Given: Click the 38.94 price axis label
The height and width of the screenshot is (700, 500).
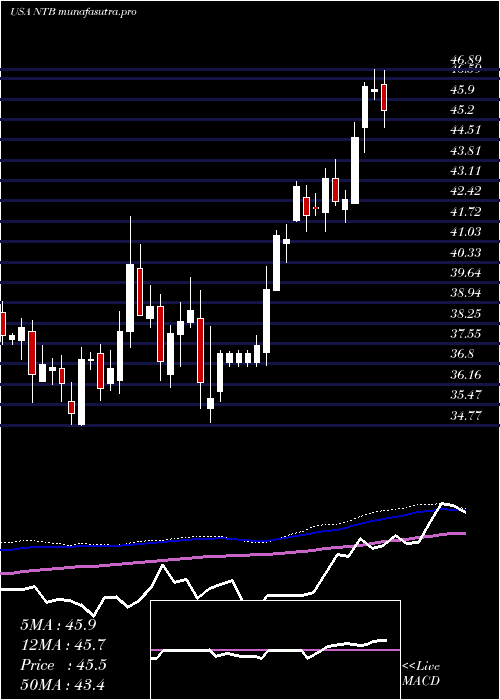Looking at the screenshot, I should 466,293.
